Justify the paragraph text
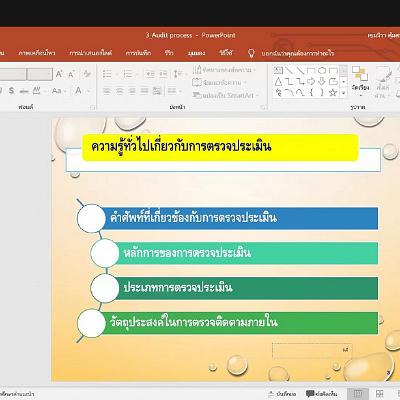 click(x=144, y=90)
